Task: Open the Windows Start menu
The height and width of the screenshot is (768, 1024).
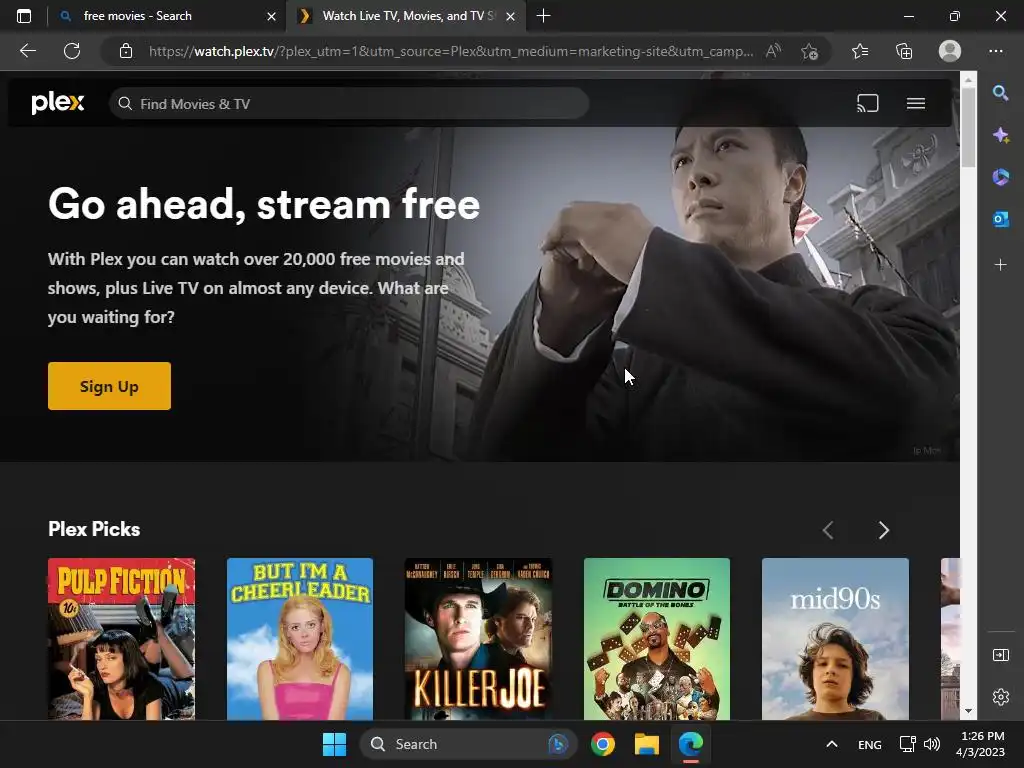Action: click(334, 744)
